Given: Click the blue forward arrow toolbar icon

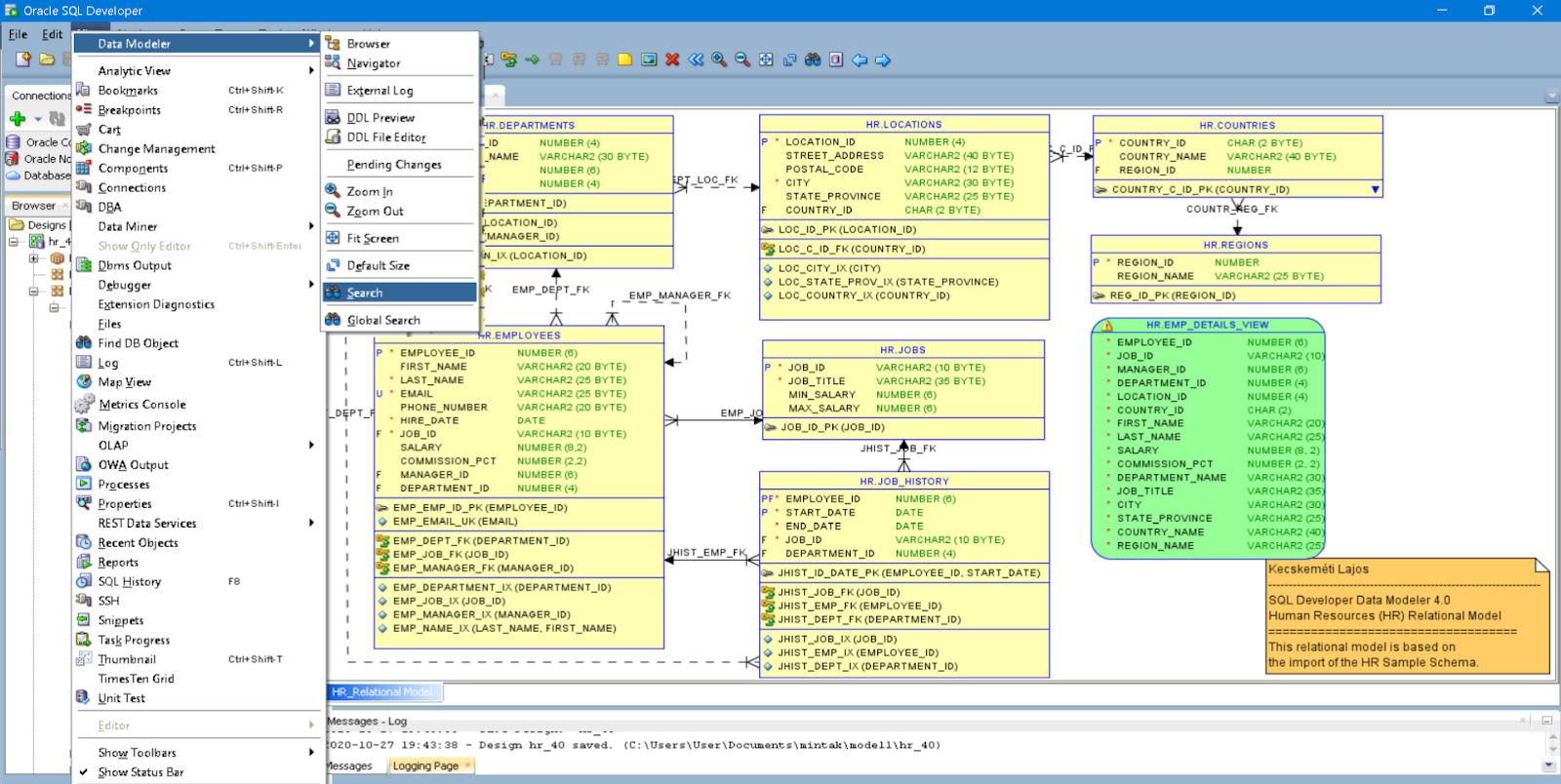Looking at the screenshot, I should (883, 59).
